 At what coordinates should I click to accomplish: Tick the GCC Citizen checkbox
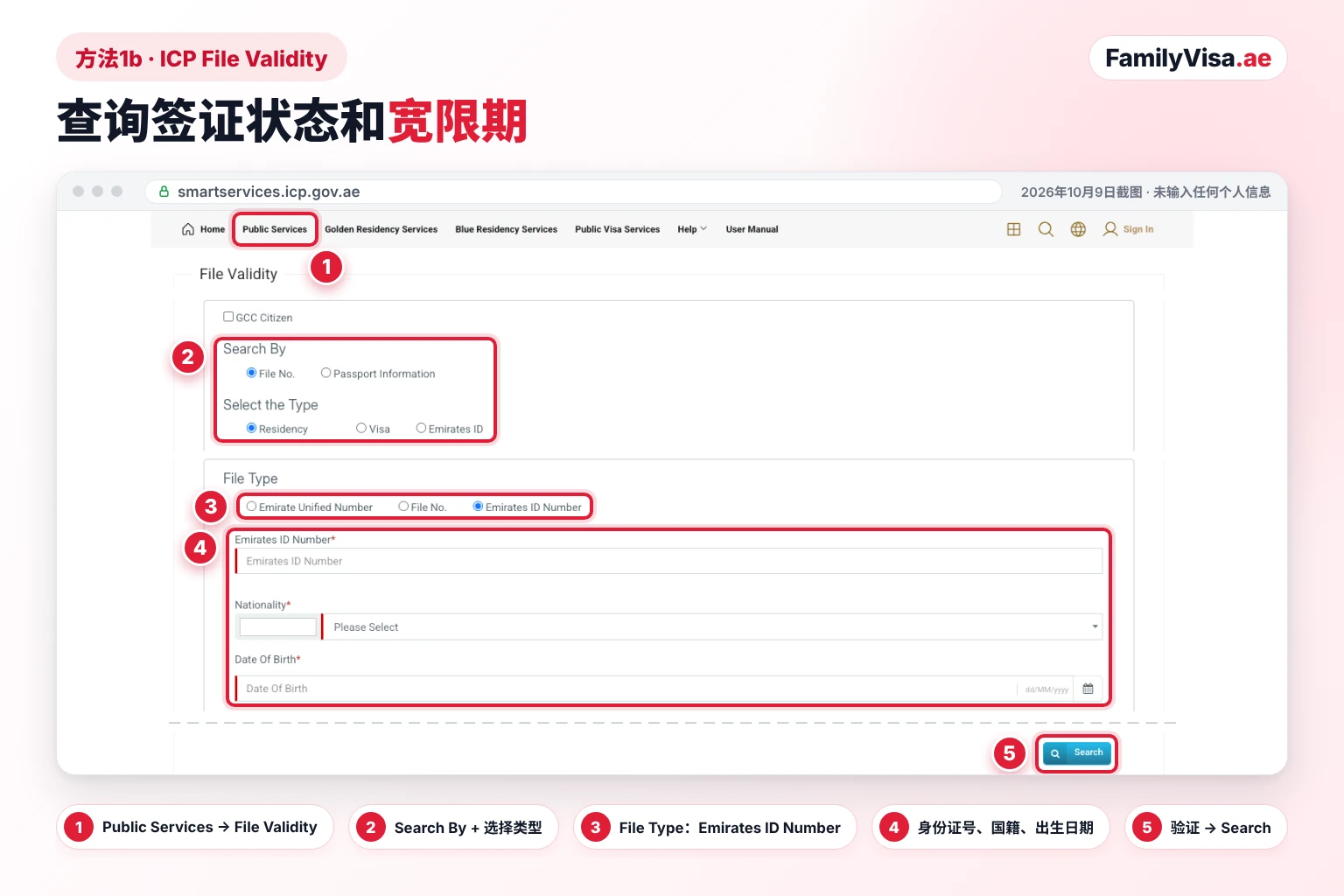pos(228,317)
